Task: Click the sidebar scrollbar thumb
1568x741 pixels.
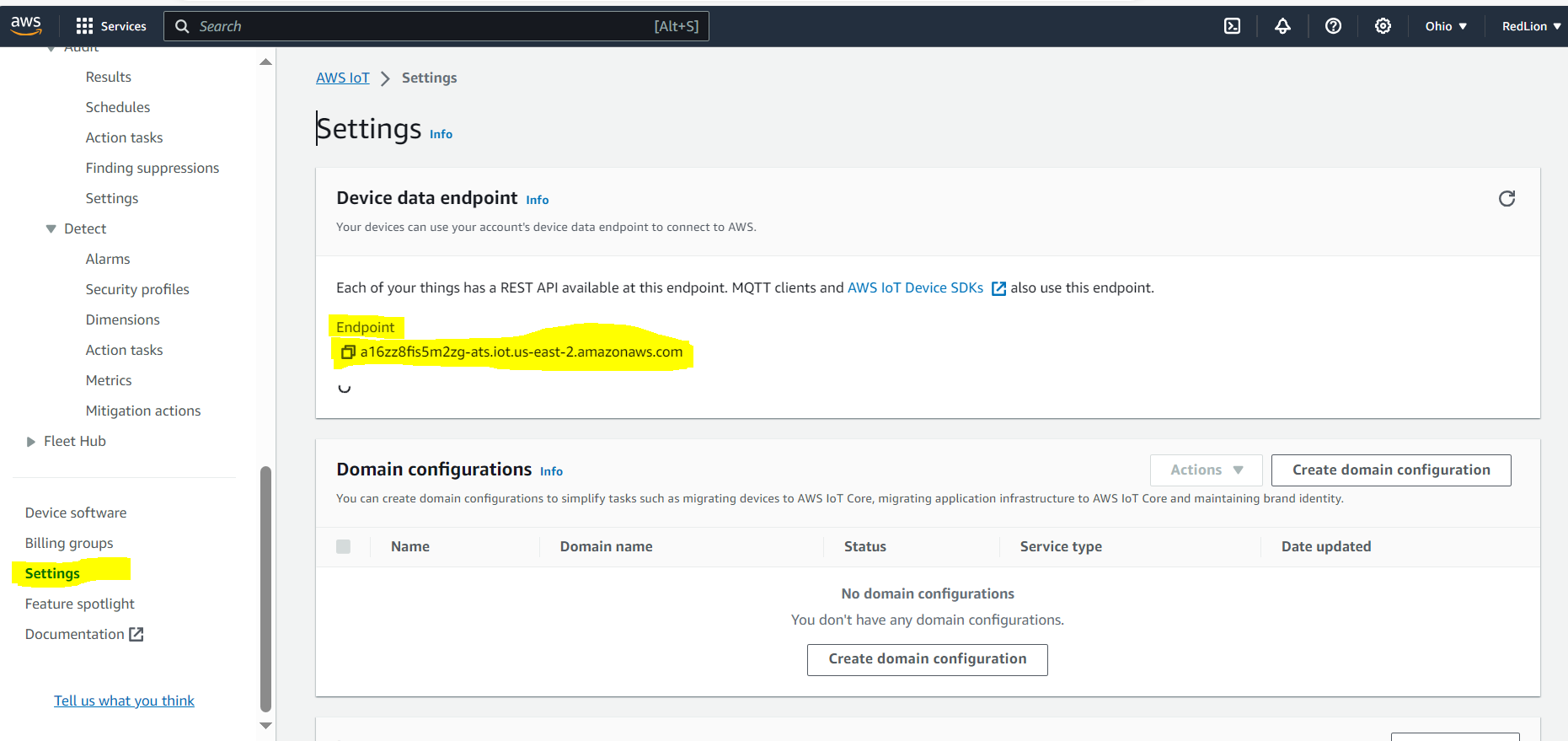Action: 265,588
